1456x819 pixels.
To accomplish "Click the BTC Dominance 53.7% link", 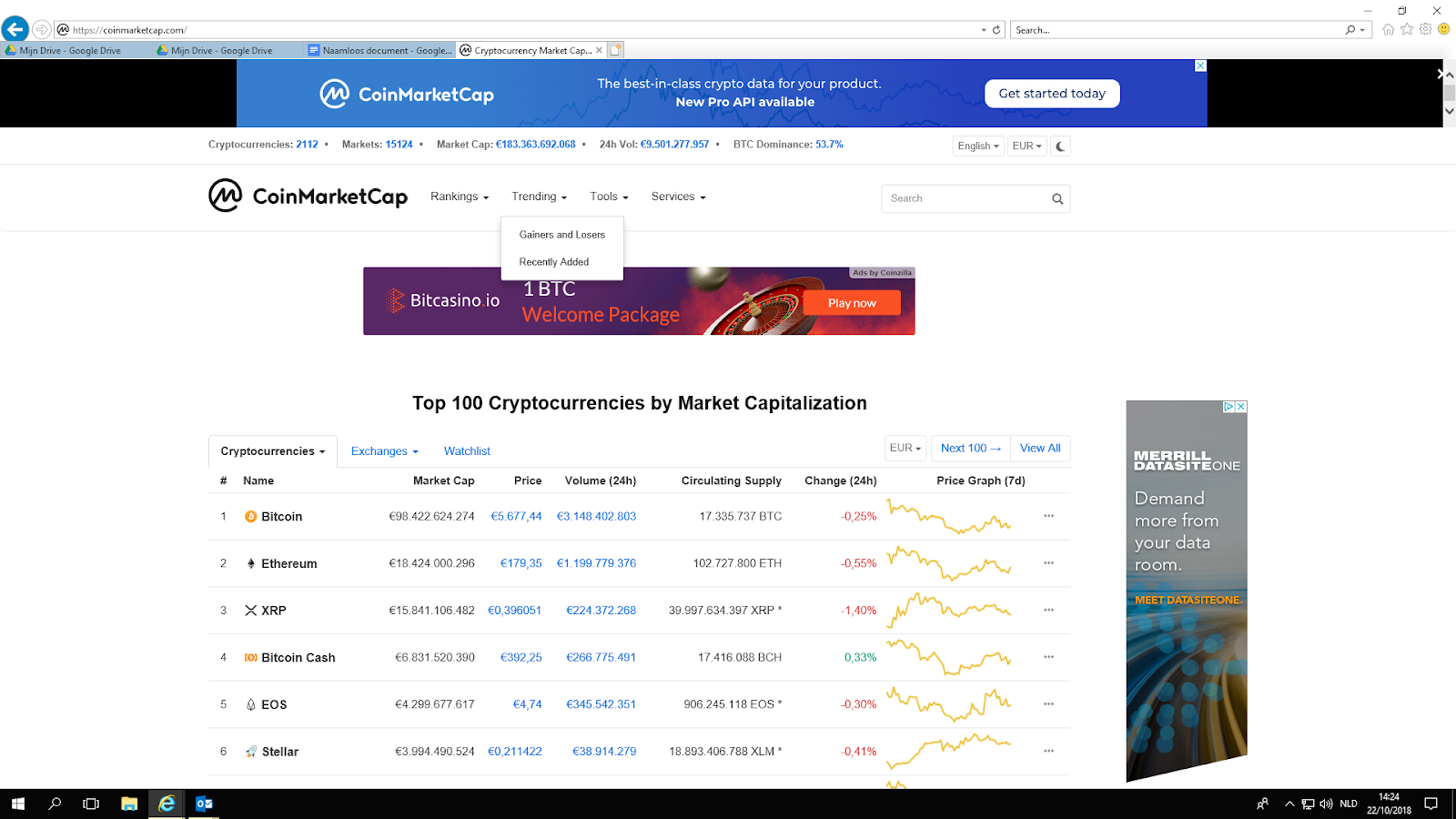I will (x=829, y=145).
